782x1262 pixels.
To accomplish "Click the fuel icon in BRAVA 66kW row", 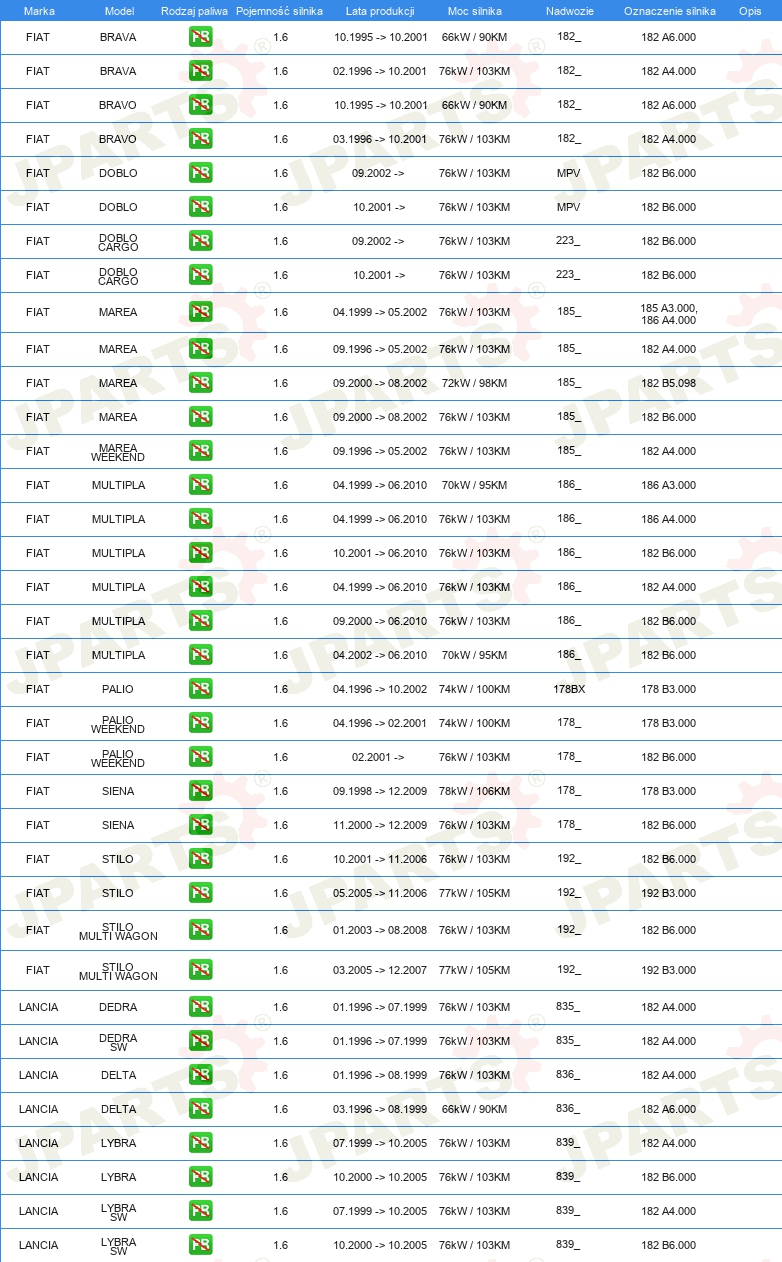I will click(200, 37).
